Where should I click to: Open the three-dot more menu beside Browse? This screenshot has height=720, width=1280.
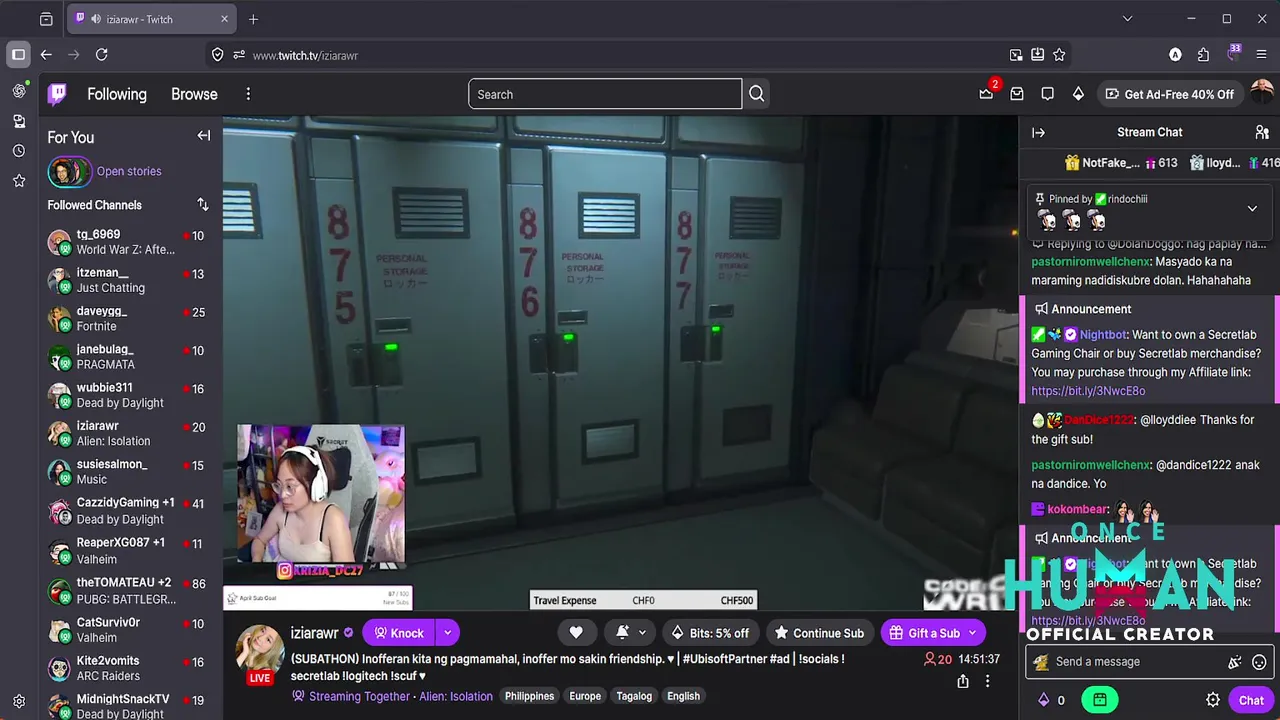248,94
